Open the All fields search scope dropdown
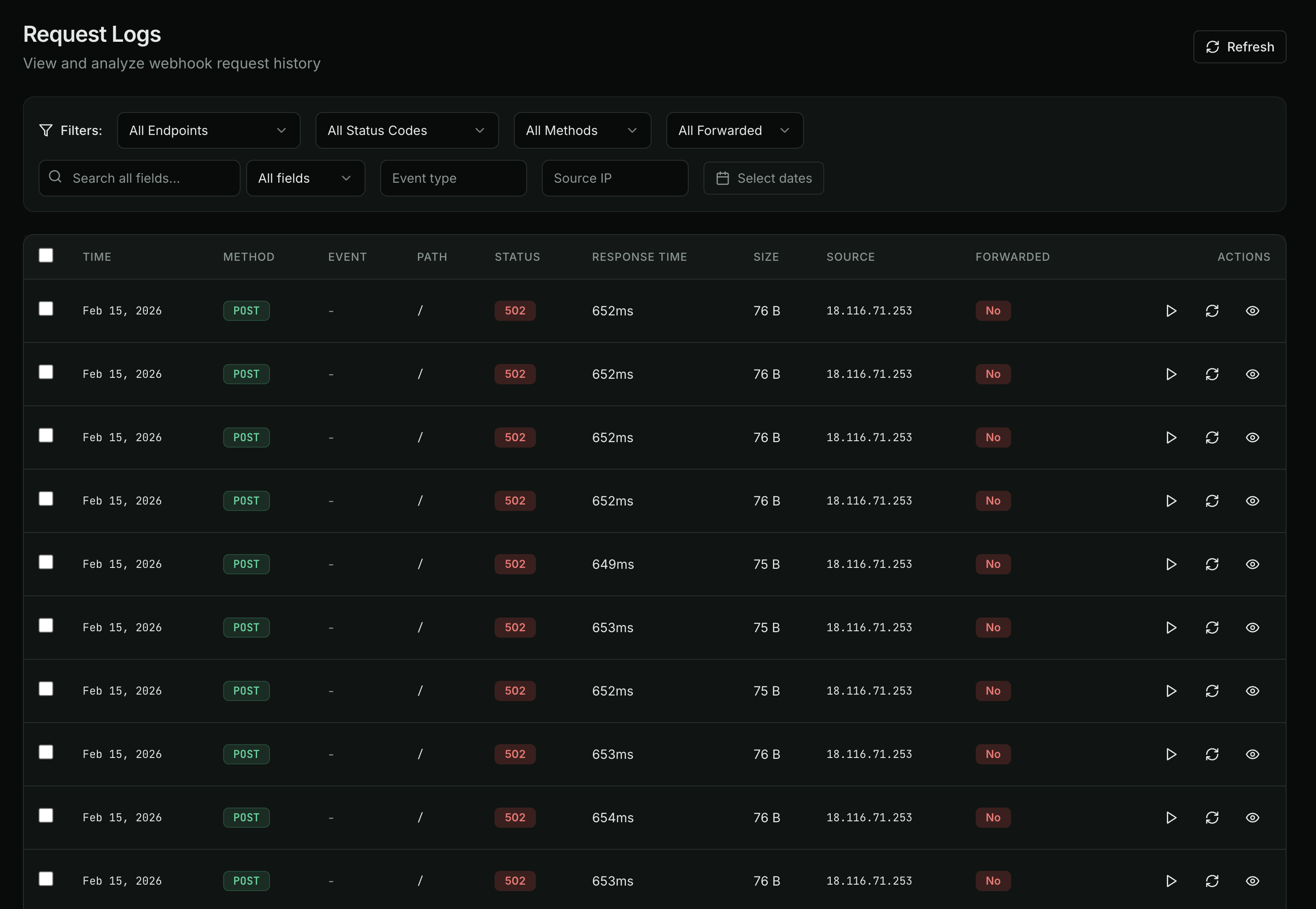The height and width of the screenshot is (909, 1316). [x=305, y=178]
